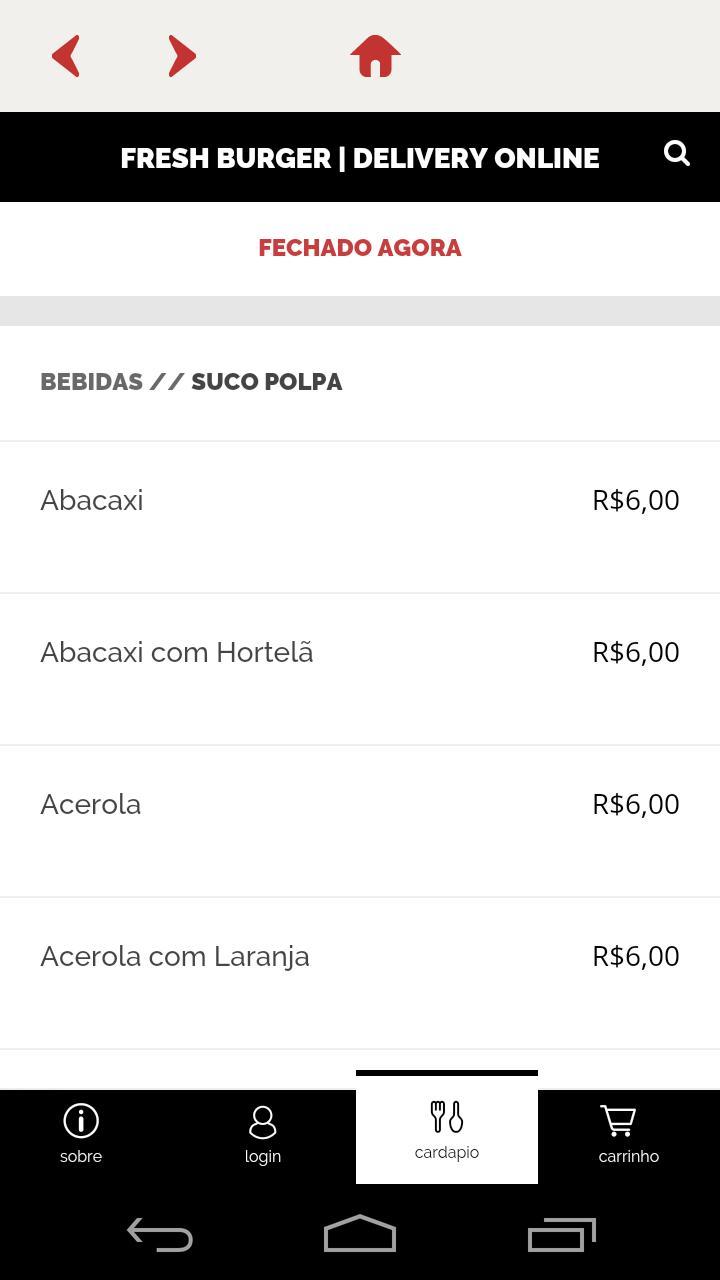Pick Acerola com Laranja juice

175,956
